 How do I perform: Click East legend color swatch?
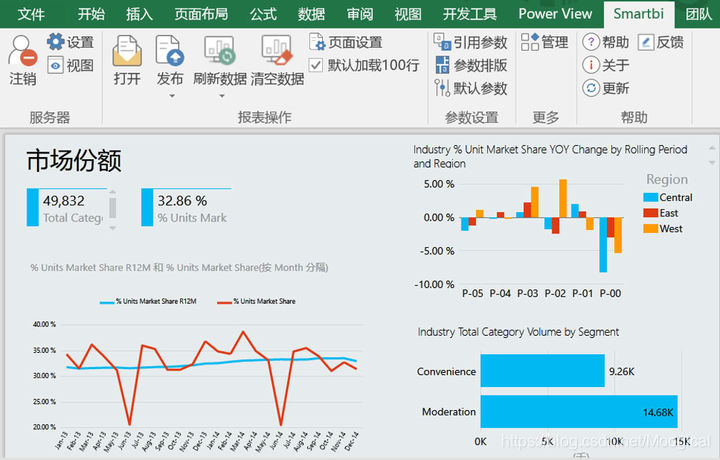tap(651, 213)
